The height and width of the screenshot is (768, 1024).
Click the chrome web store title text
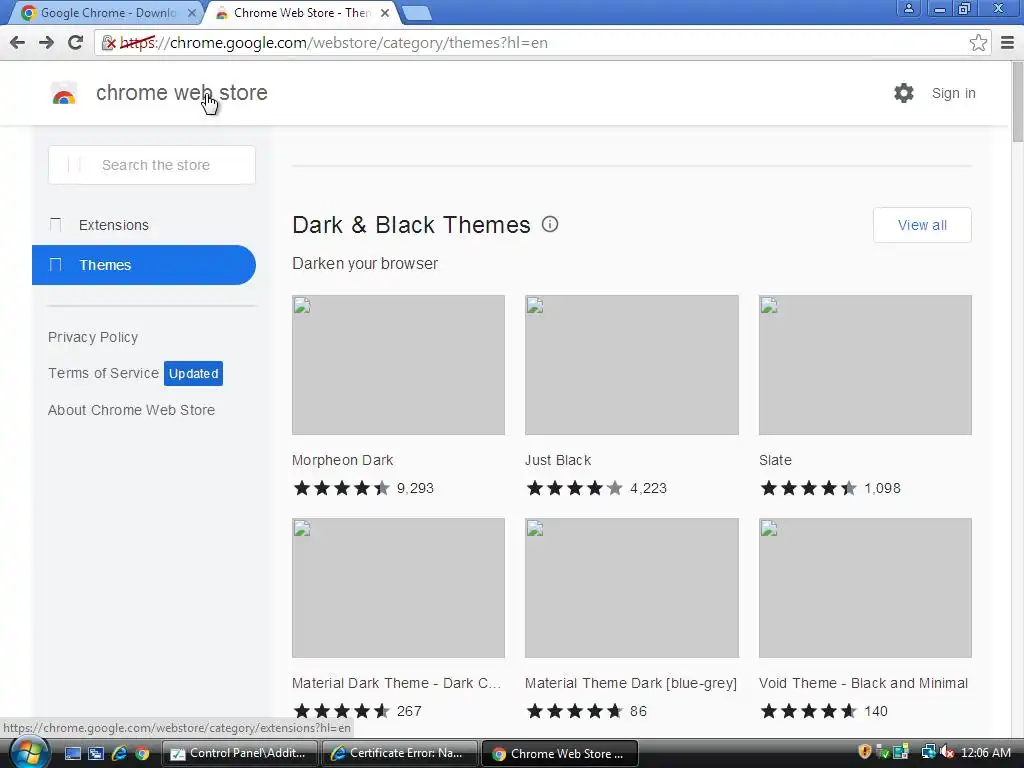click(x=182, y=93)
